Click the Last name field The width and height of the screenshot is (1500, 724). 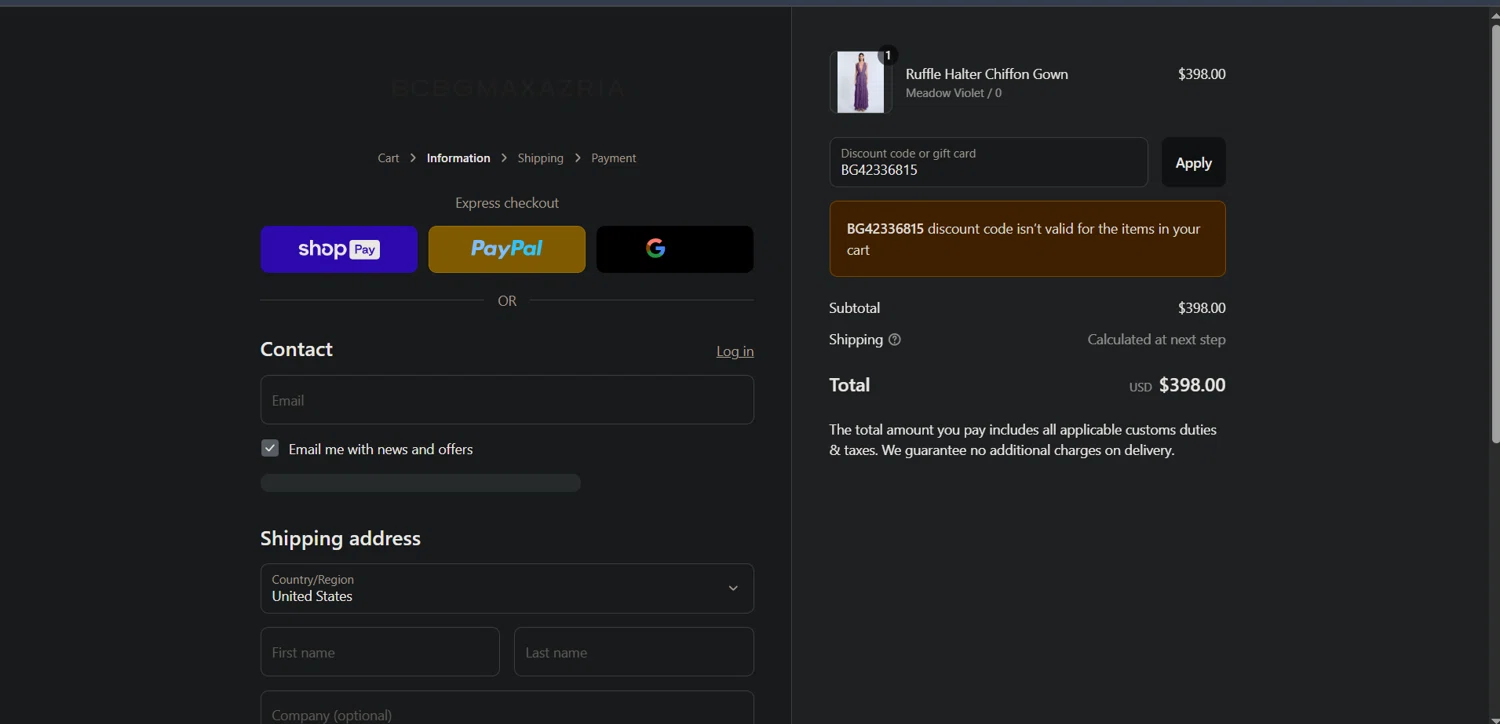pos(633,652)
